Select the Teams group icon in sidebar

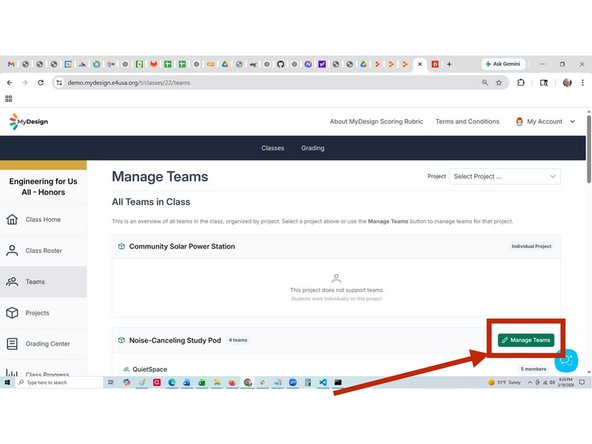(12, 281)
